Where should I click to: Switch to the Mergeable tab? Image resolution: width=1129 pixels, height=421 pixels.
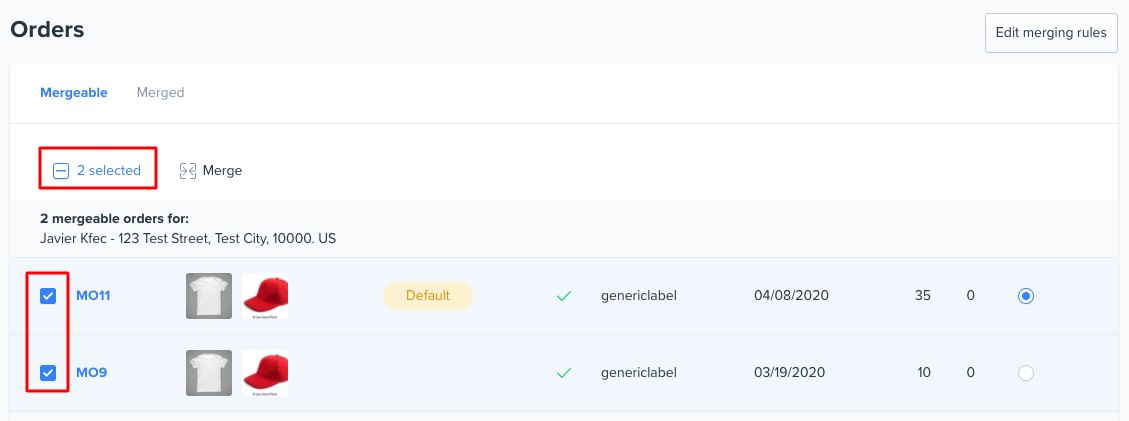tap(74, 93)
